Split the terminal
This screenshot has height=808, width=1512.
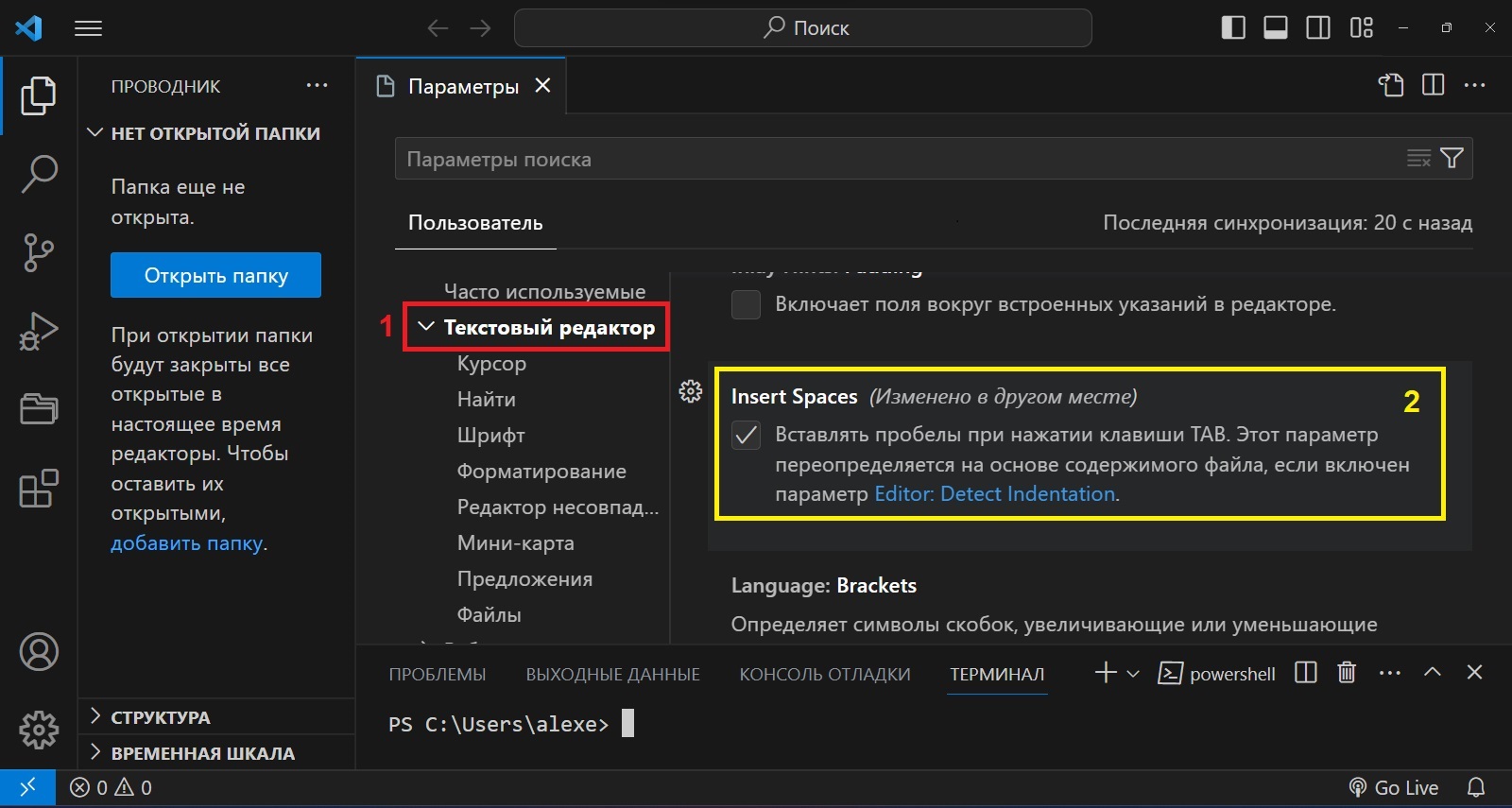click(x=1306, y=673)
